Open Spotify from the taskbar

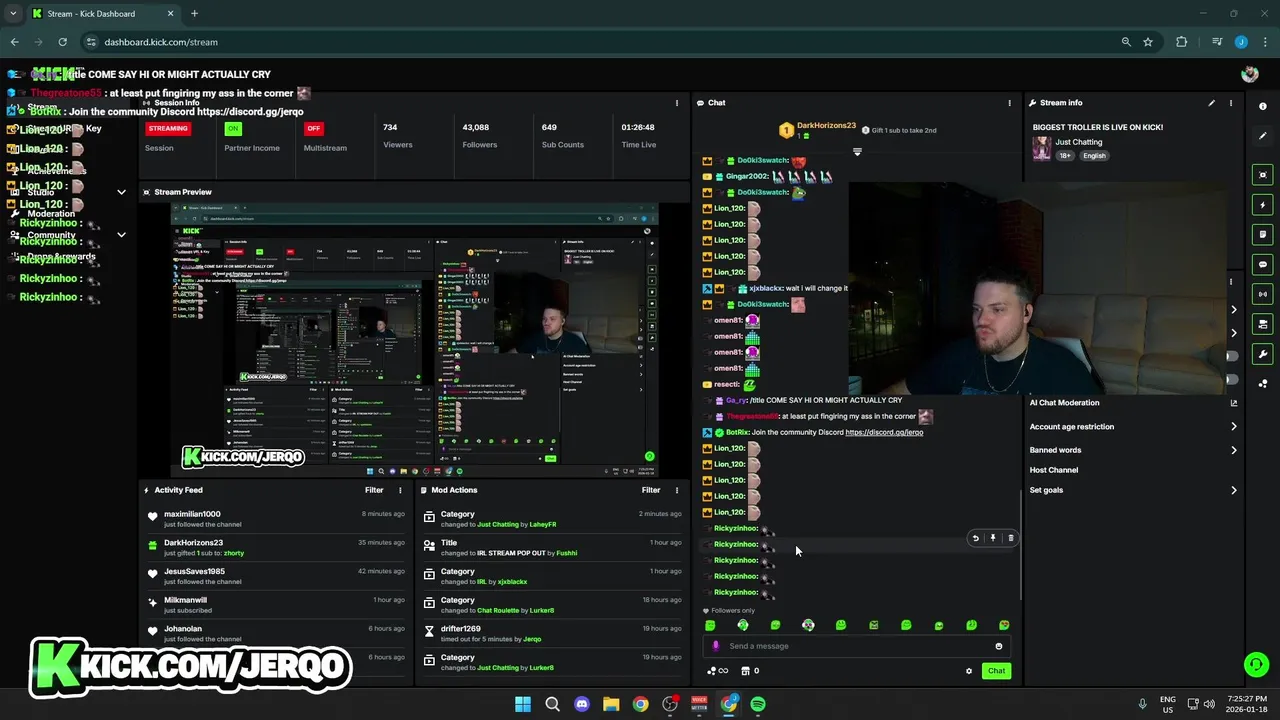coord(758,704)
